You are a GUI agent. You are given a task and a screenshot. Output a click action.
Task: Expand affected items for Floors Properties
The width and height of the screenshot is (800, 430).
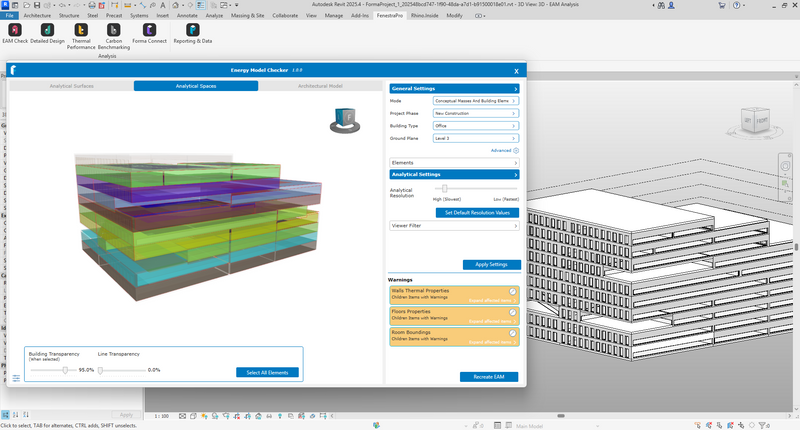[x=492, y=321]
